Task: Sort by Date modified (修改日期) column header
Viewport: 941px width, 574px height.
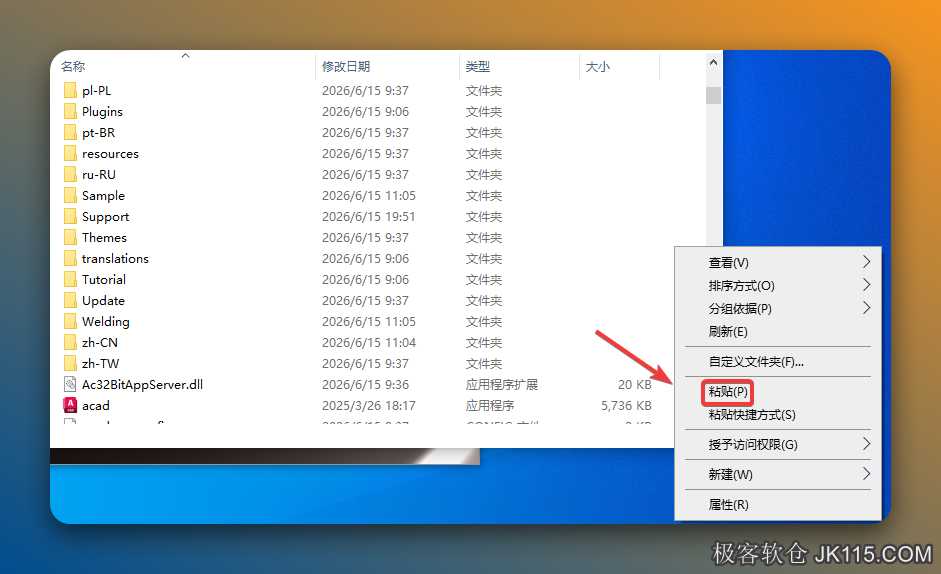Action: [346, 67]
